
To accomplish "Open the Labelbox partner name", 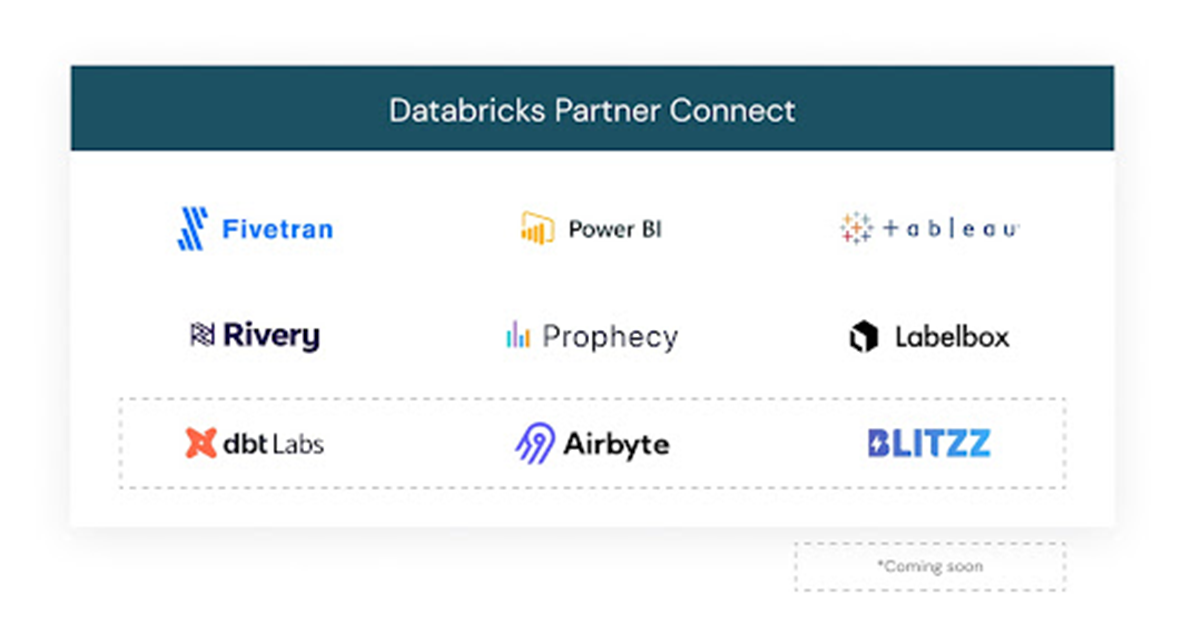I will 952,337.
